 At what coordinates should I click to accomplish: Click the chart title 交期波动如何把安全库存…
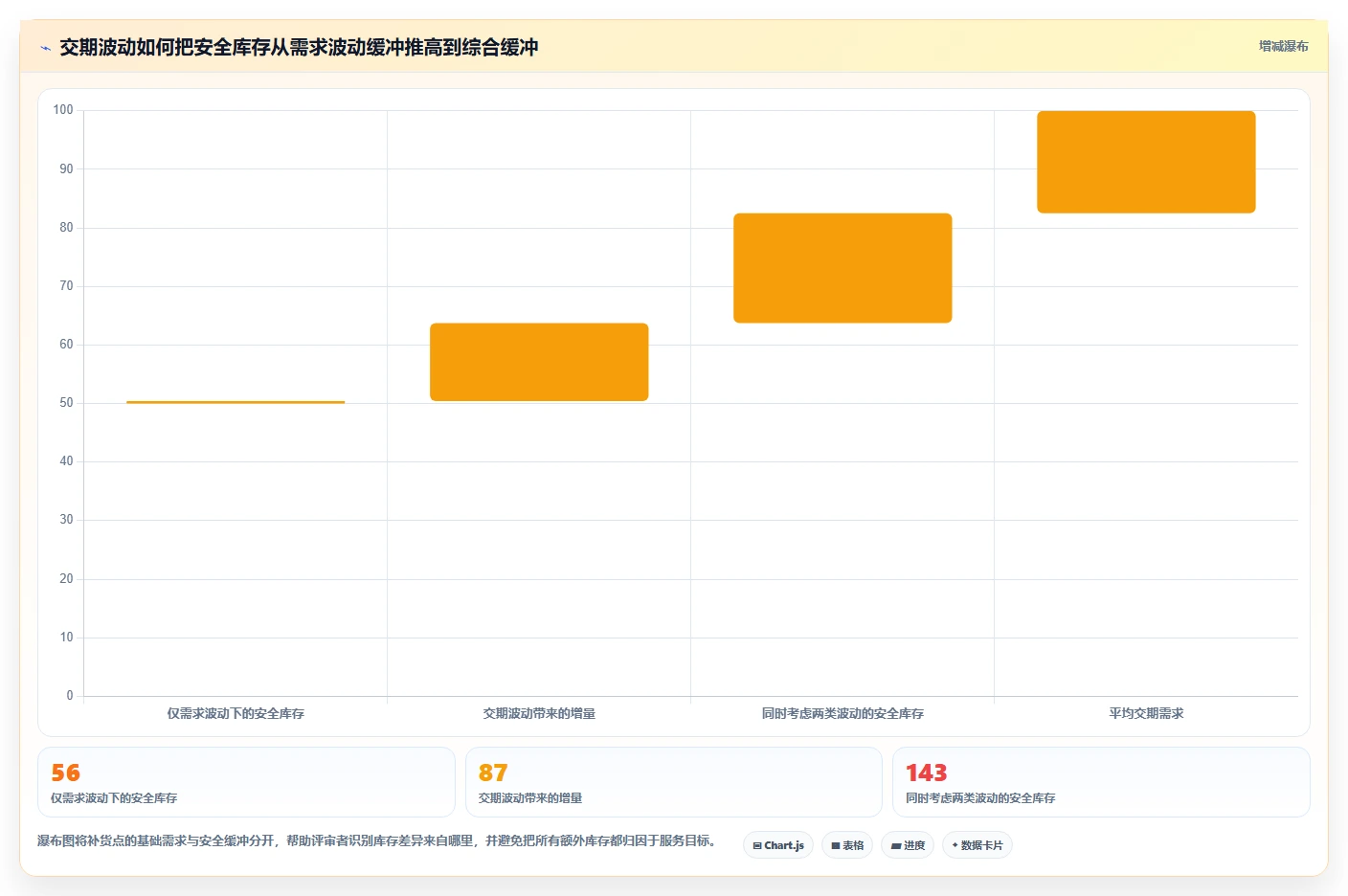click(x=299, y=48)
